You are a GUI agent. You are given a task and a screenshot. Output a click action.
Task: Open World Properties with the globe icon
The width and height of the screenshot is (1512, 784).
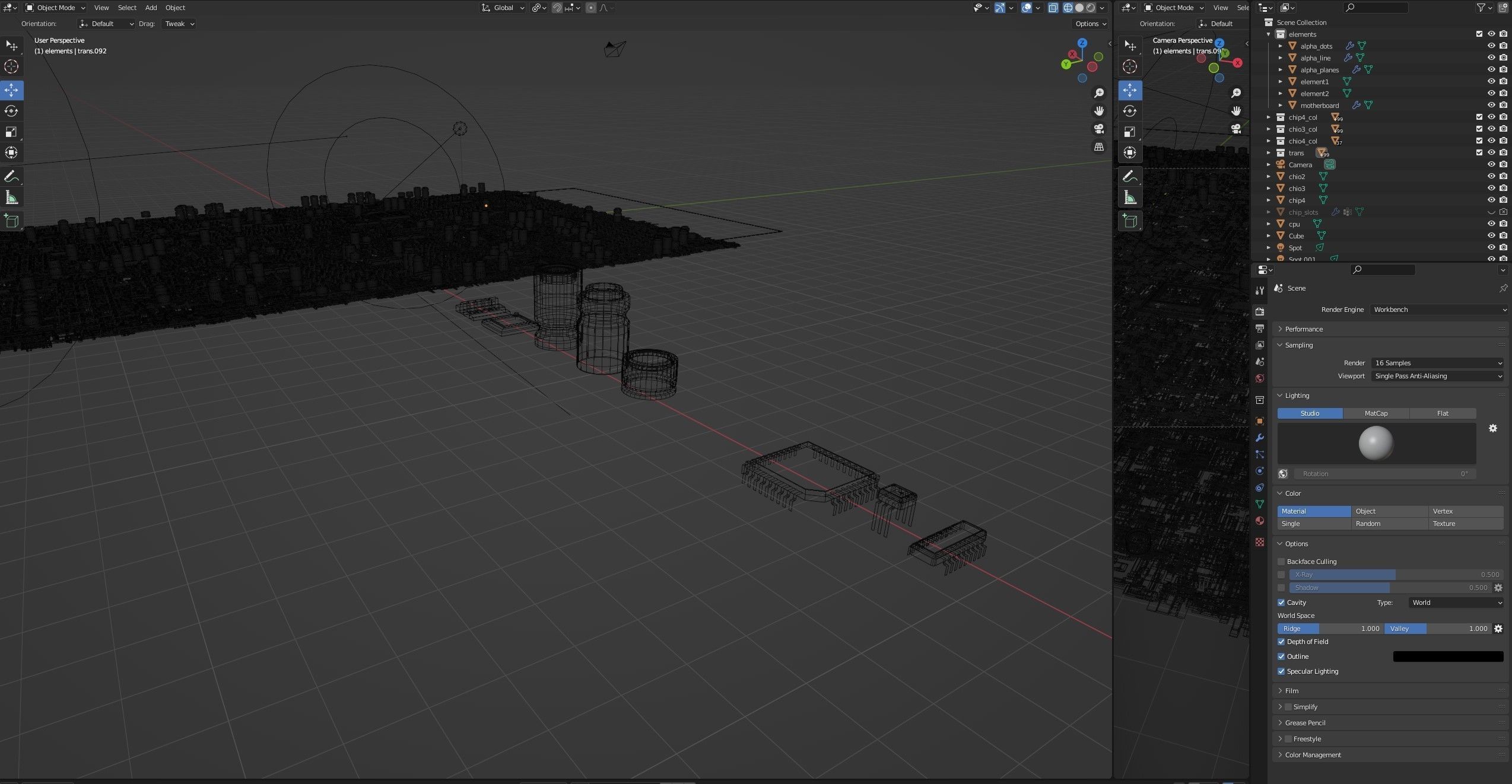click(1259, 378)
